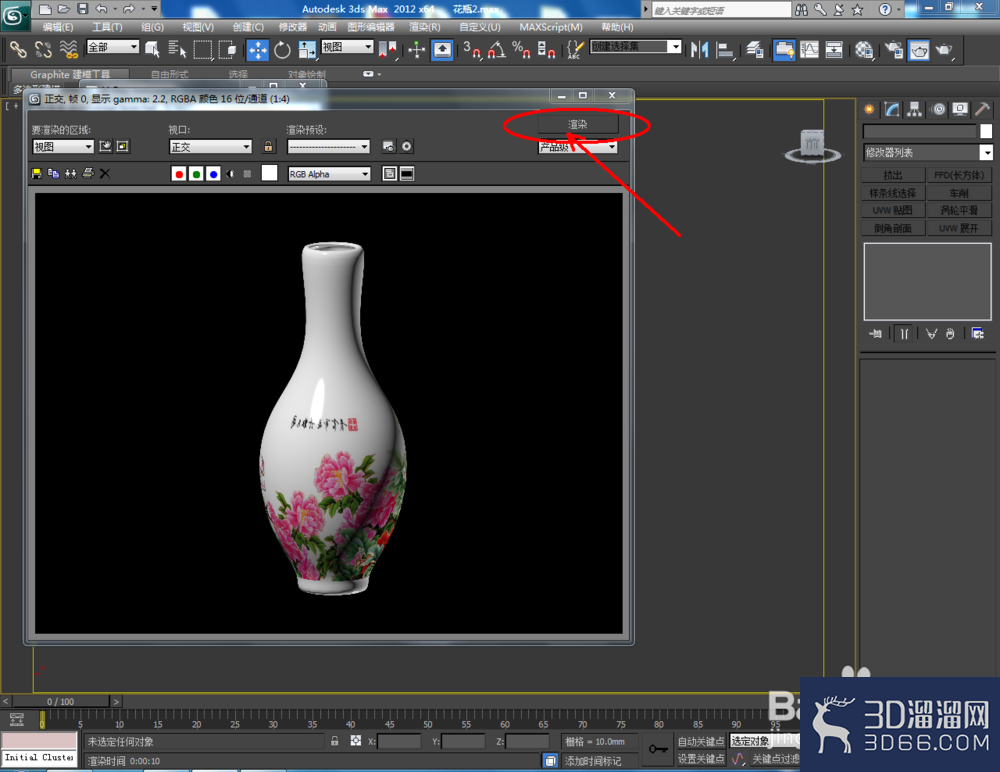Viewport: 1000px width, 772px height.
Task: Expand the 产品级 render mode dropdown
Action: click(x=578, y=147)
